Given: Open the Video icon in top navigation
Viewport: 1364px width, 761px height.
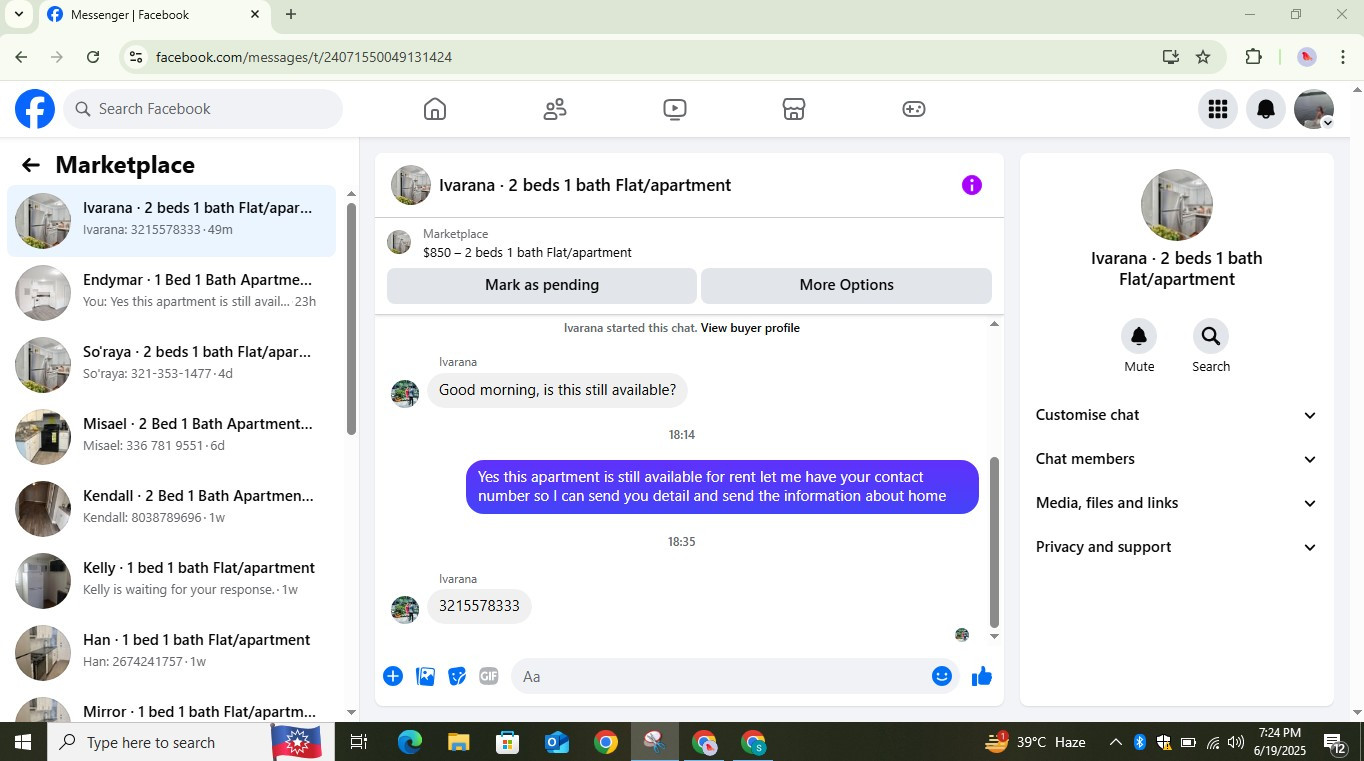Looking at the screenshot, I should tap(675, 109).
